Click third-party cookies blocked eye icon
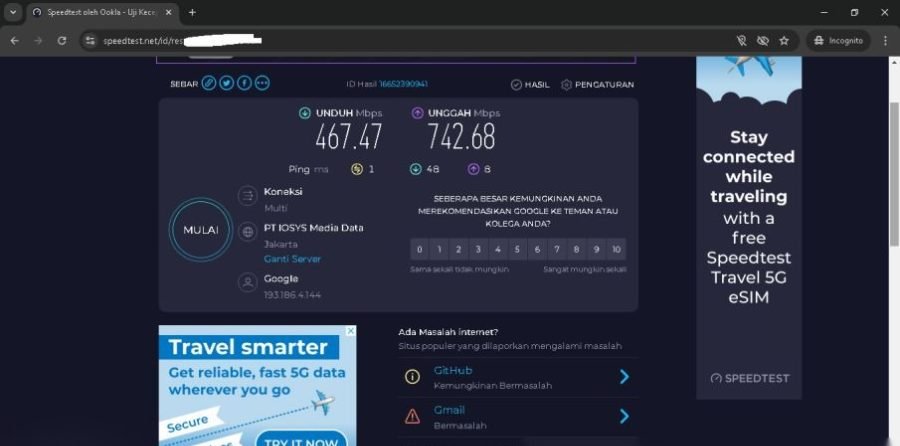Screen dimensions: 900x446 (763, 41)
